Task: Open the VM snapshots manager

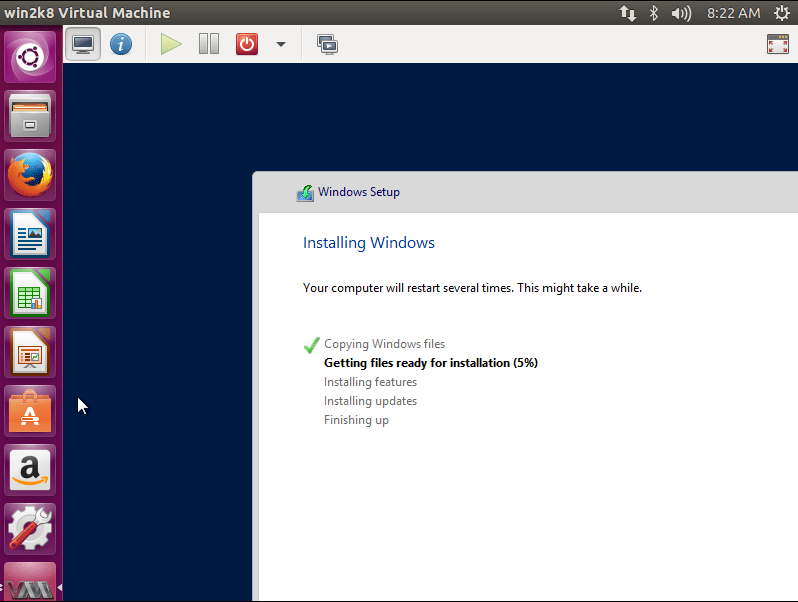Action: tap(327, 45)
